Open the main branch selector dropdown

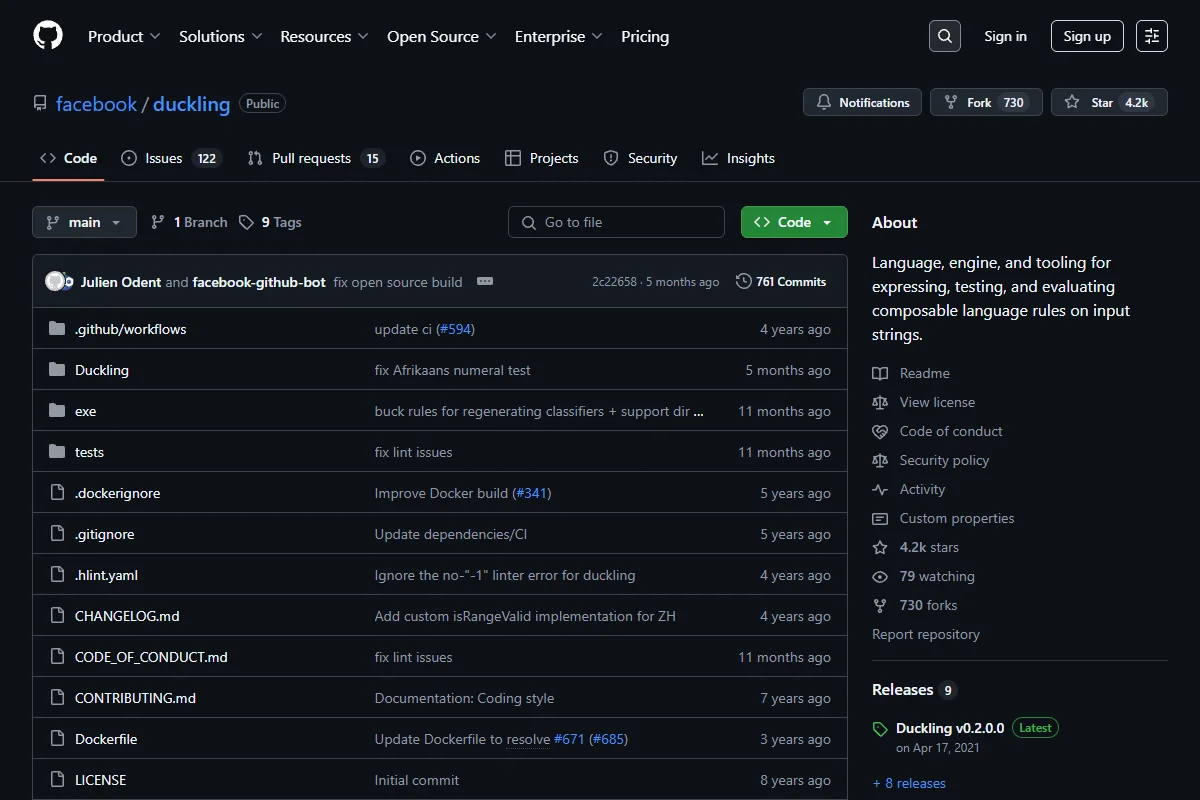84,222
